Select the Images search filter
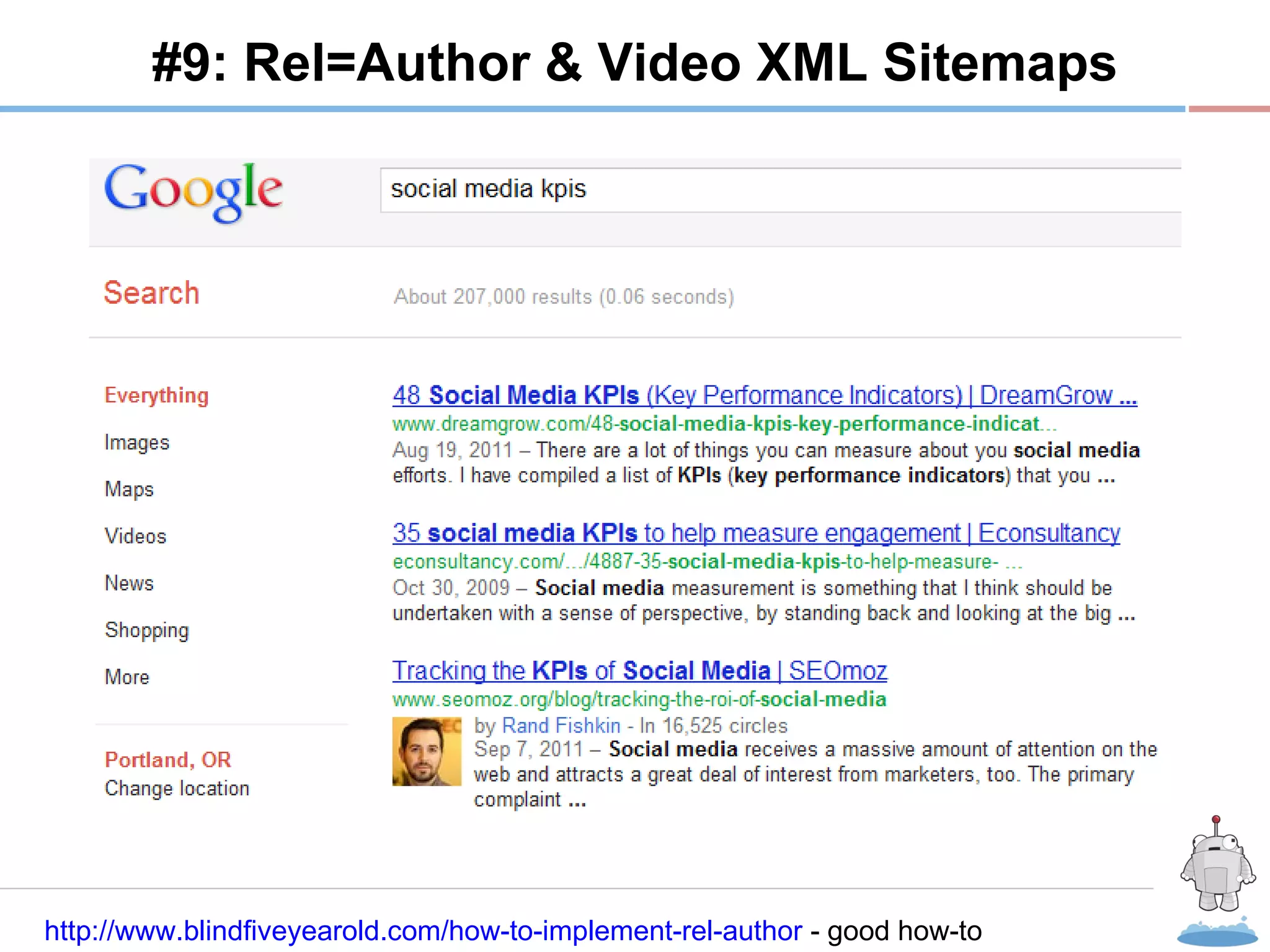Viewport: 1270px width, 952px height. point(136,443)
